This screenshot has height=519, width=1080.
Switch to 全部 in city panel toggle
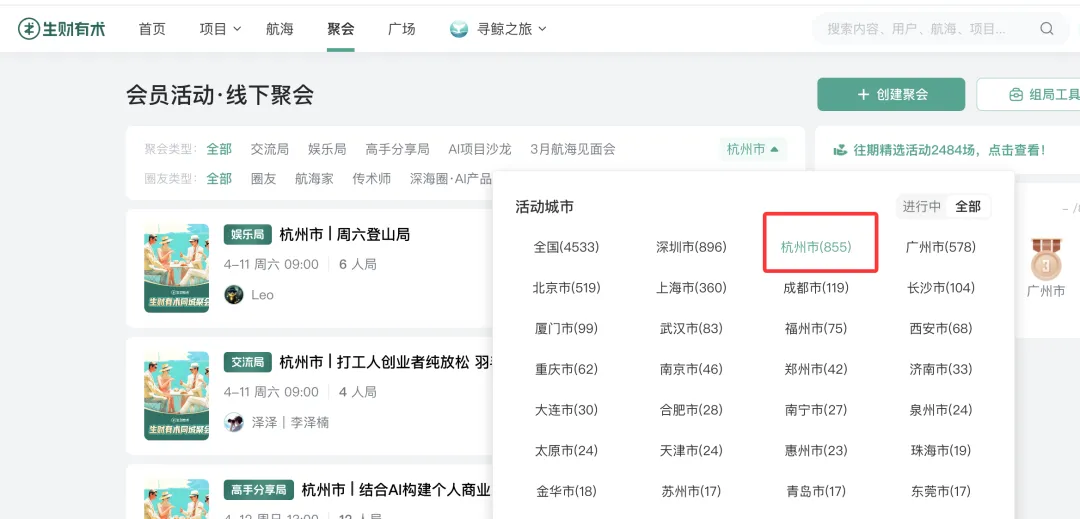(x=968, y=206)
